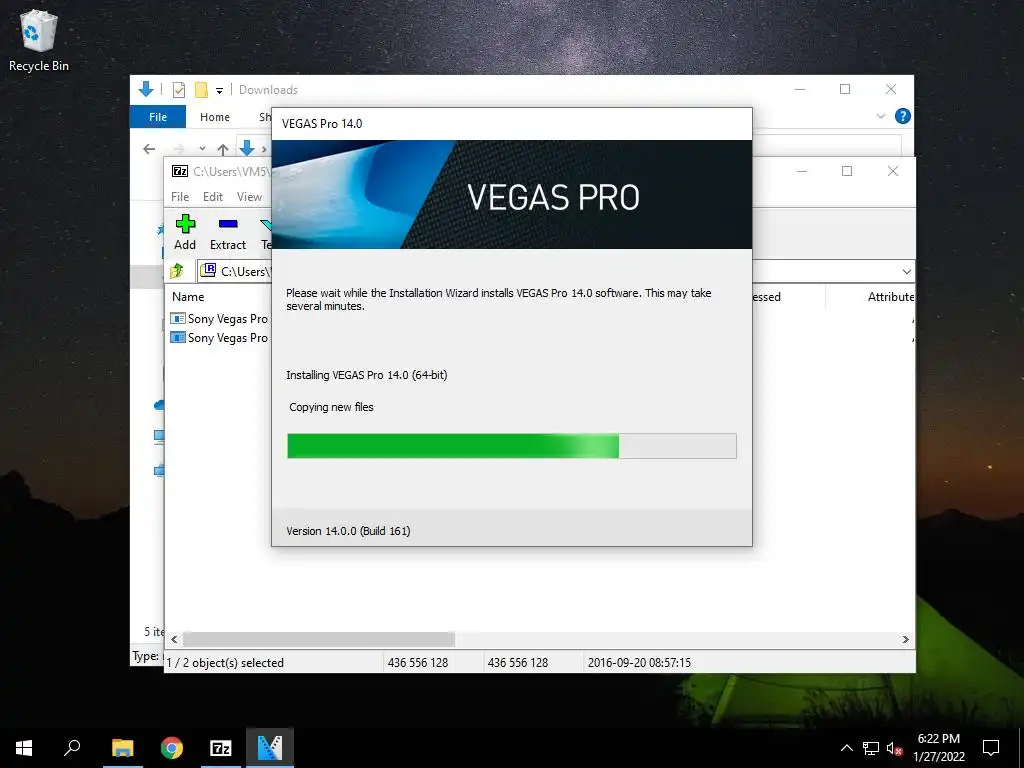This screenshot has height=768, width=1024.
Task: Click the Add button in 7-Zip toolbar
Action: (185, 232)
